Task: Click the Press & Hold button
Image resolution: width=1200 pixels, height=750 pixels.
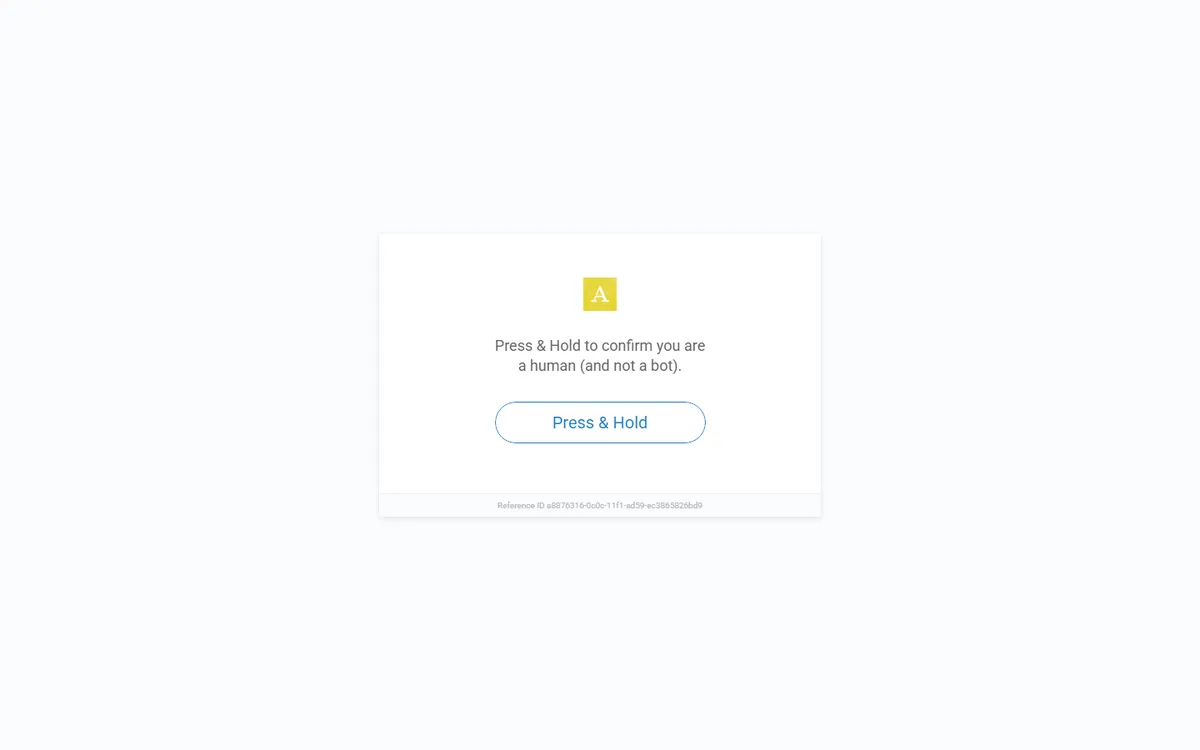Action: pyautogui.click(x=600, y=422)
